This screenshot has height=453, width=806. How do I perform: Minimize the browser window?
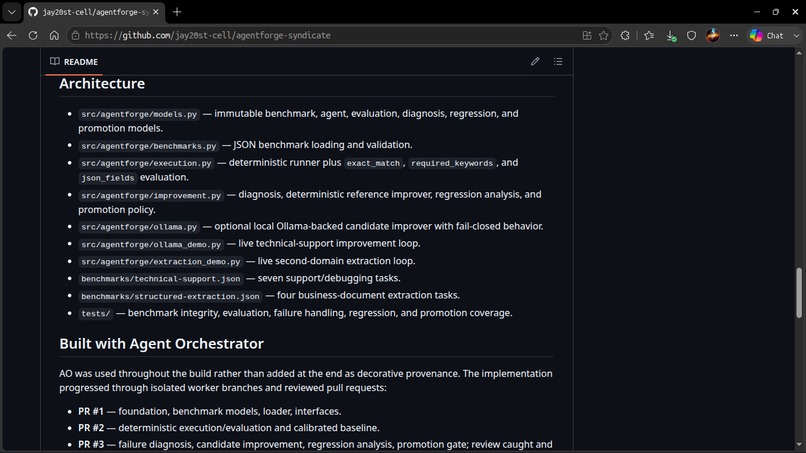tap(757, 12)
